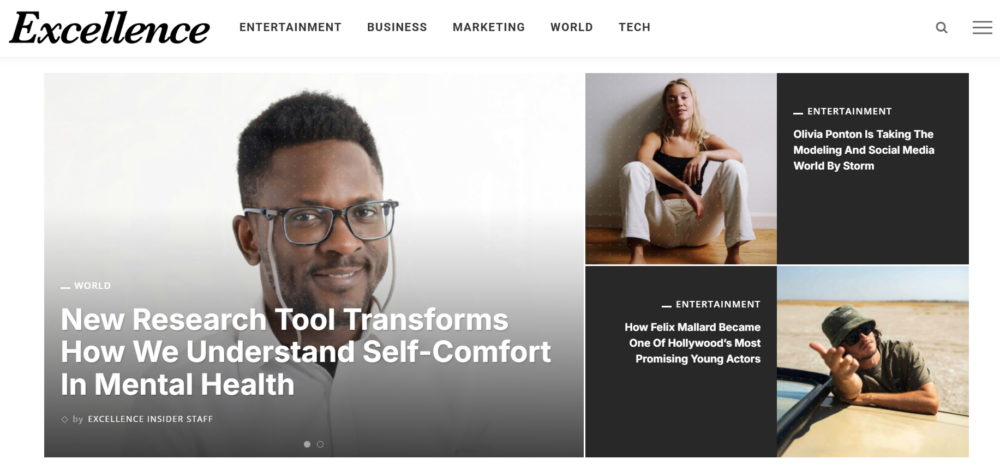Open the Olivia Ponton article headline
Screen dimensions: 1000x471
coord(864,150)
